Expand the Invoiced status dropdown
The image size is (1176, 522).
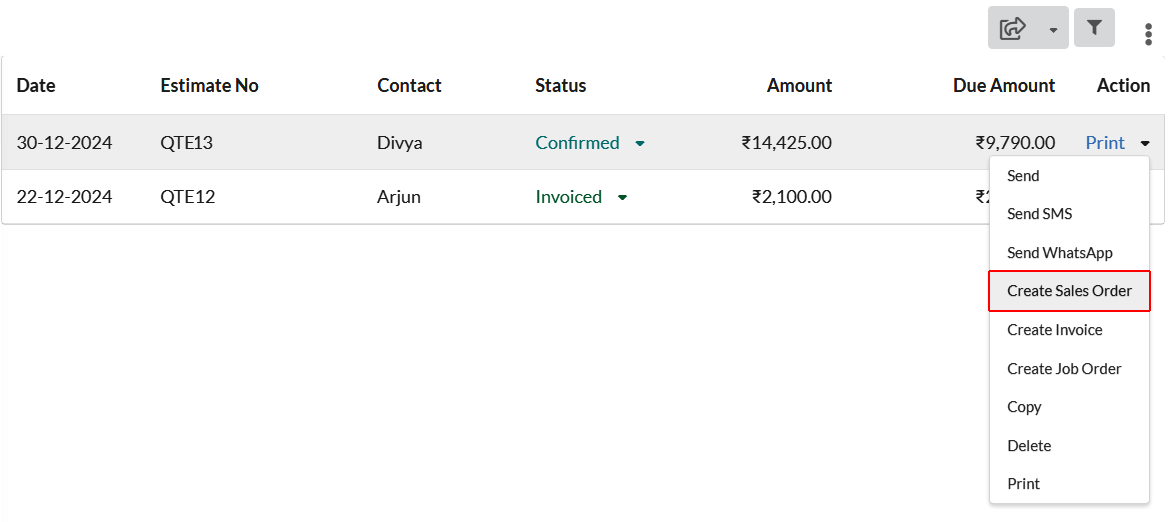tap(622, 197)
